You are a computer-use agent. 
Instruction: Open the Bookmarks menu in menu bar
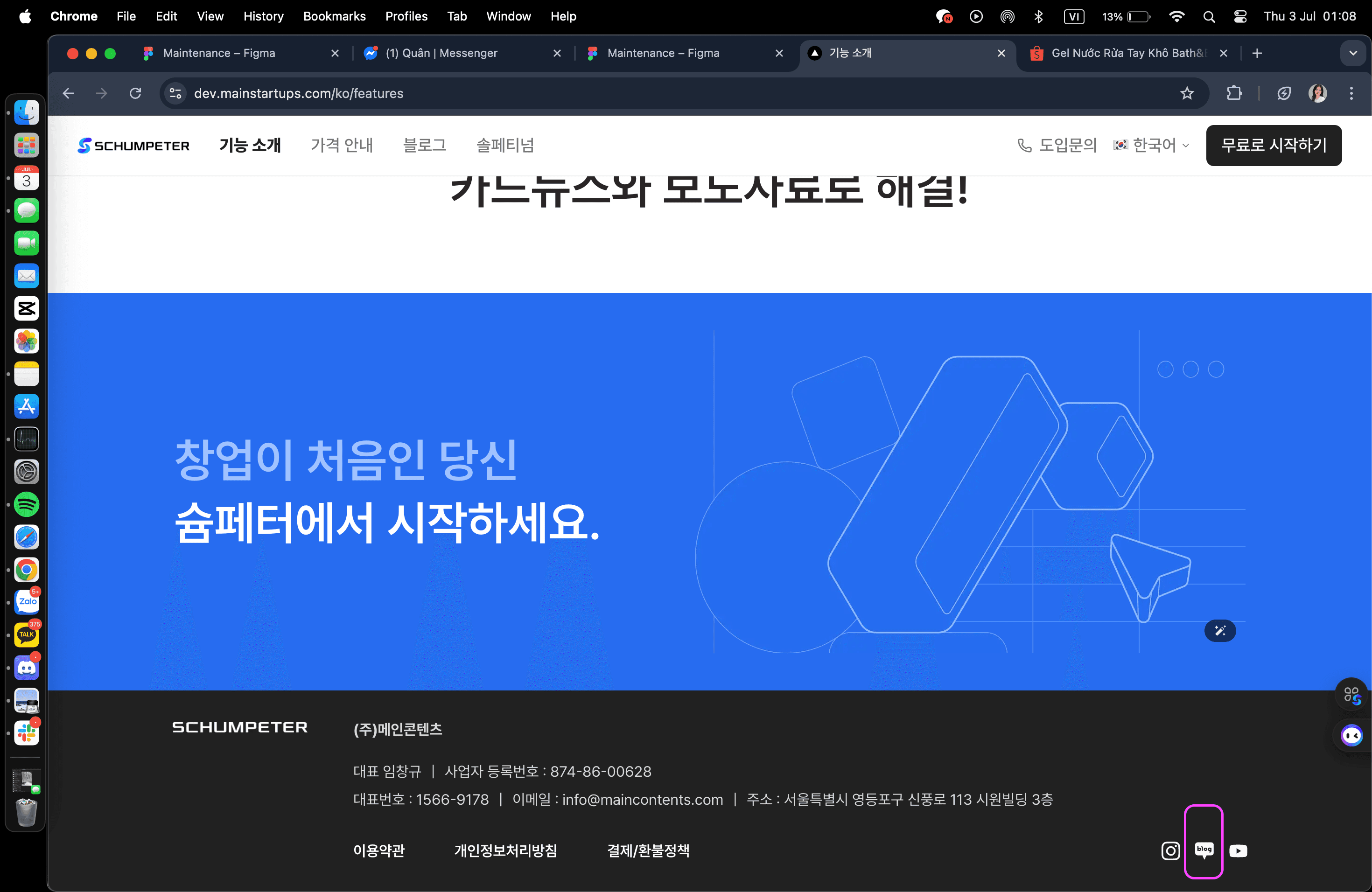click(334, 16)
